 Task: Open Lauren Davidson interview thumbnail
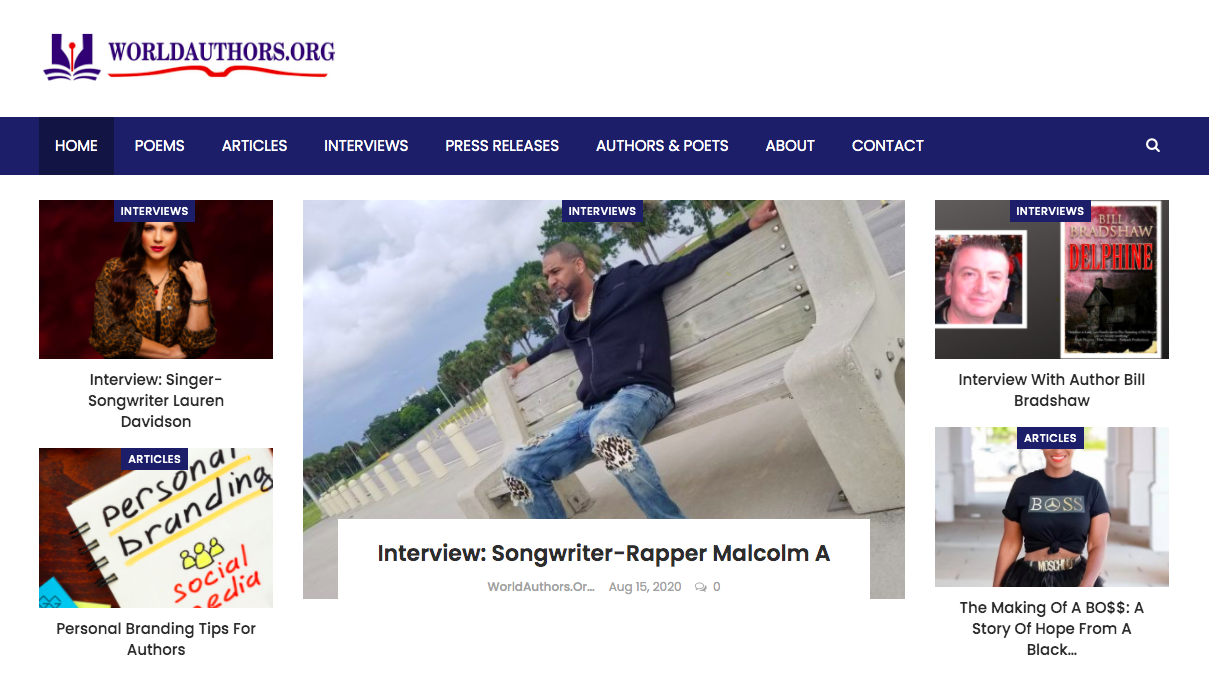coord(156,279)
